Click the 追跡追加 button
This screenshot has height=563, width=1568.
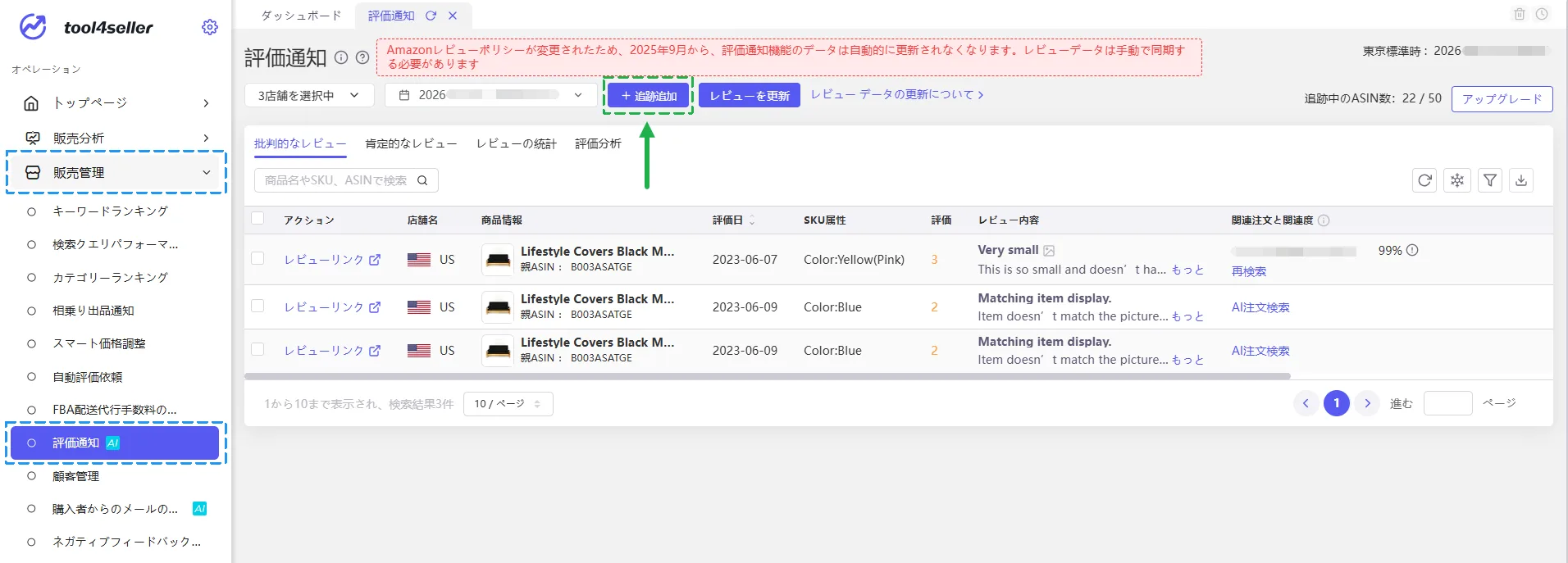649,96
